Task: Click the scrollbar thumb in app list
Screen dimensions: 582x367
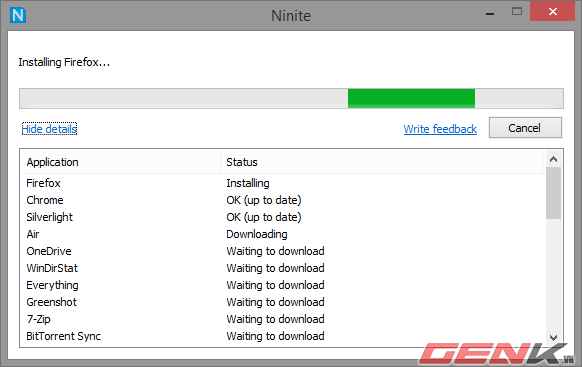Action: [553, 193]
